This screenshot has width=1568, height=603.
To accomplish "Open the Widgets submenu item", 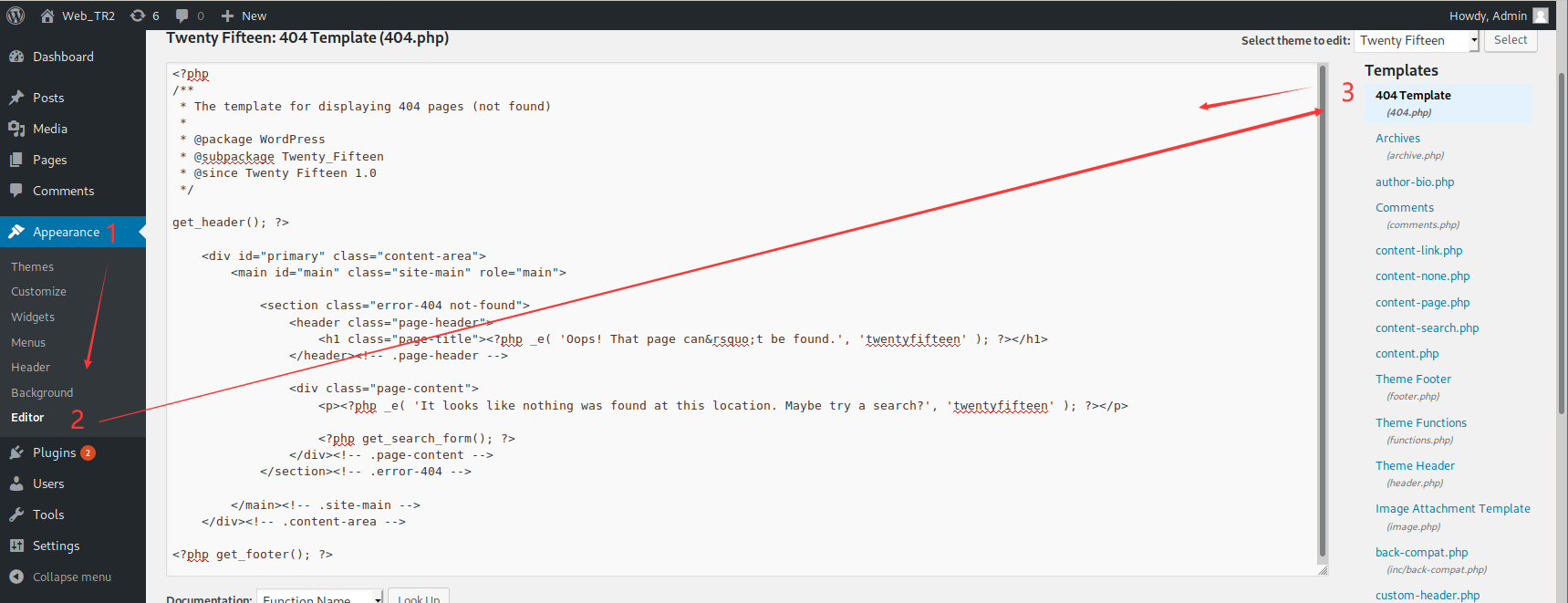I will pyautogui.click(x=33, y=317).
